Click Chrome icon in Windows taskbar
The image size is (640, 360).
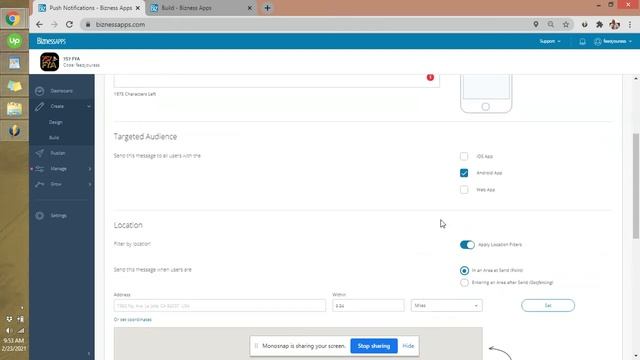click(x=14, y=19)
